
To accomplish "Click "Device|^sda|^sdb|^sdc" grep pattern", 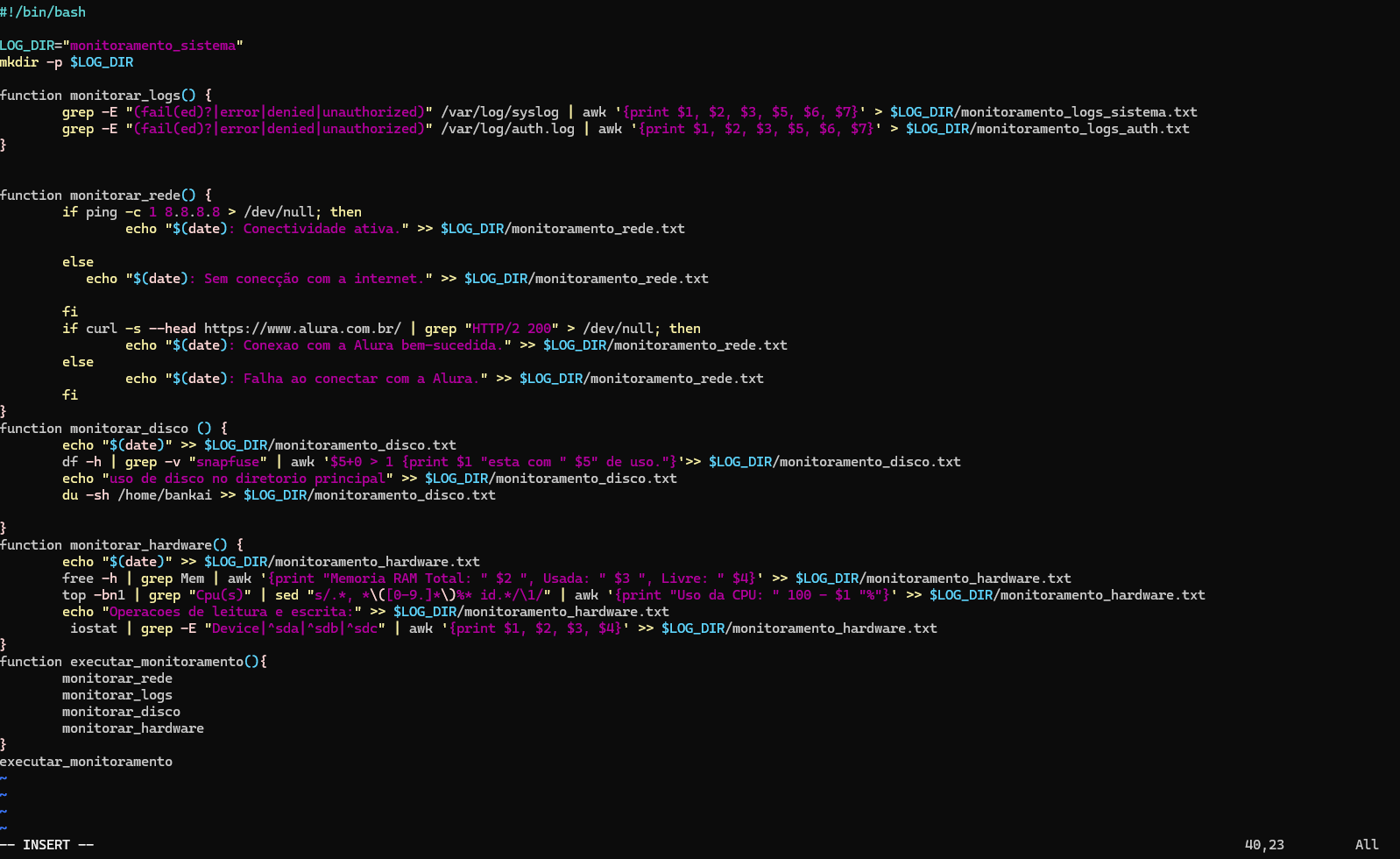I will 294,628.
